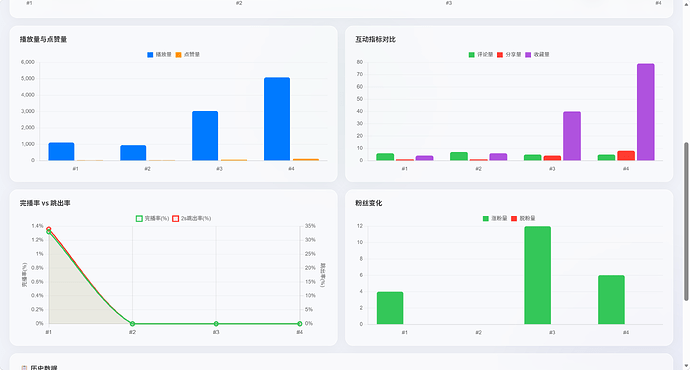Click the purple 收藏量 bar for #4

coord(646,112)
